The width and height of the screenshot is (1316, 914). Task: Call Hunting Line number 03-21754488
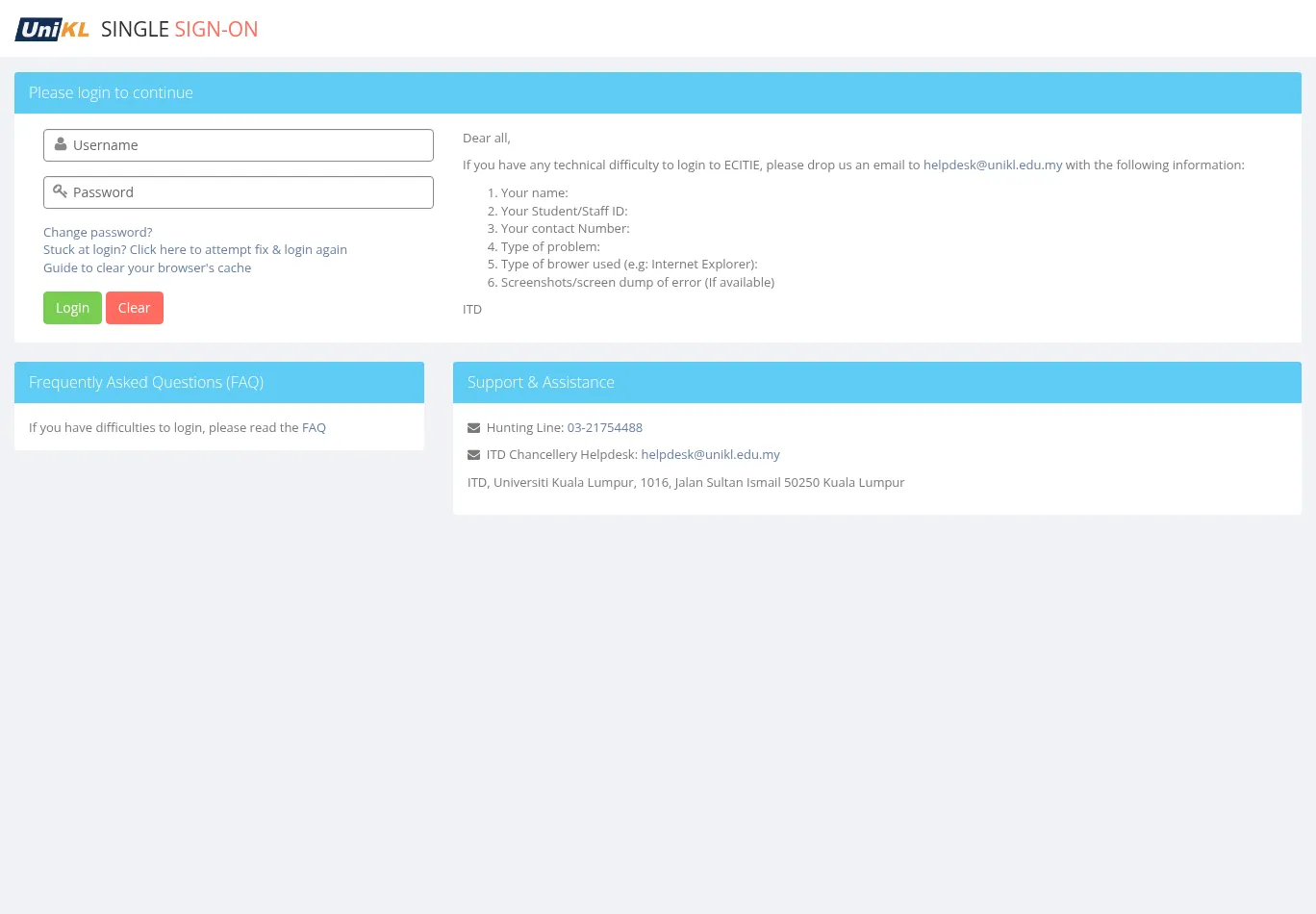point(604,428)
